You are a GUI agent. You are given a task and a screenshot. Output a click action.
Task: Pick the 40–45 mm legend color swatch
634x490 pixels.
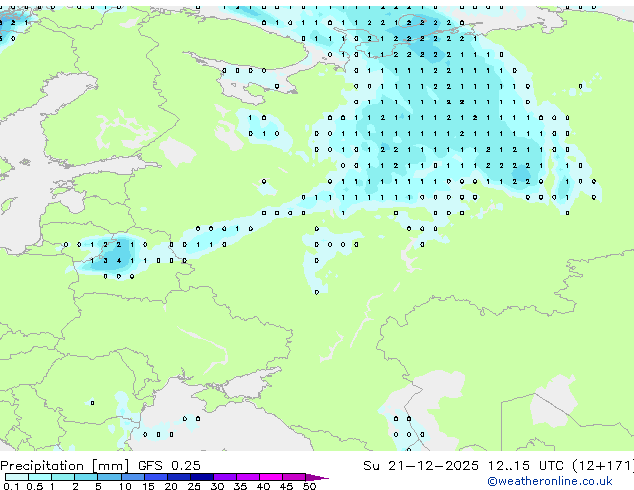271,477
